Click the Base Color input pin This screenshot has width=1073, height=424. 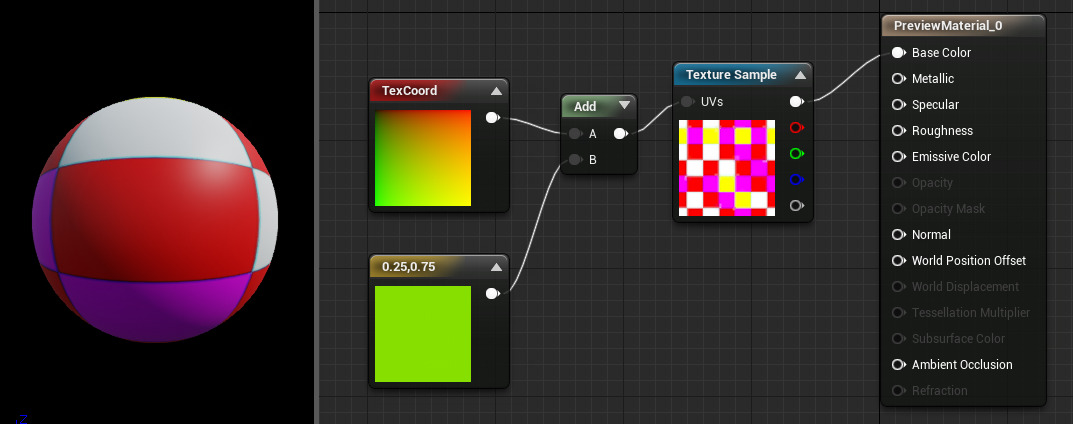coord(898,53)
